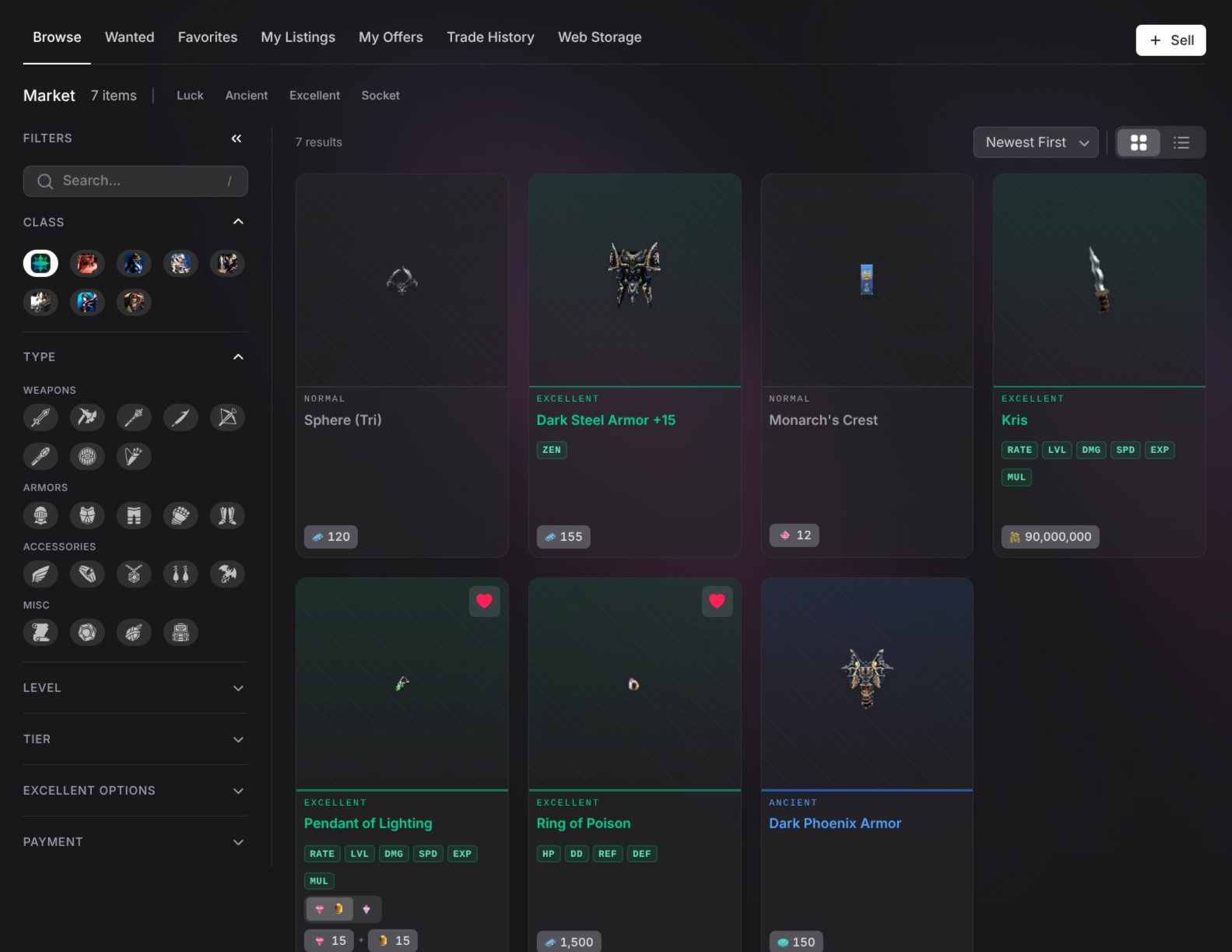Image resolution: width=1232 pixels, height=952 pixels.
Task: Filter by chest armor type
Action: 87,515
